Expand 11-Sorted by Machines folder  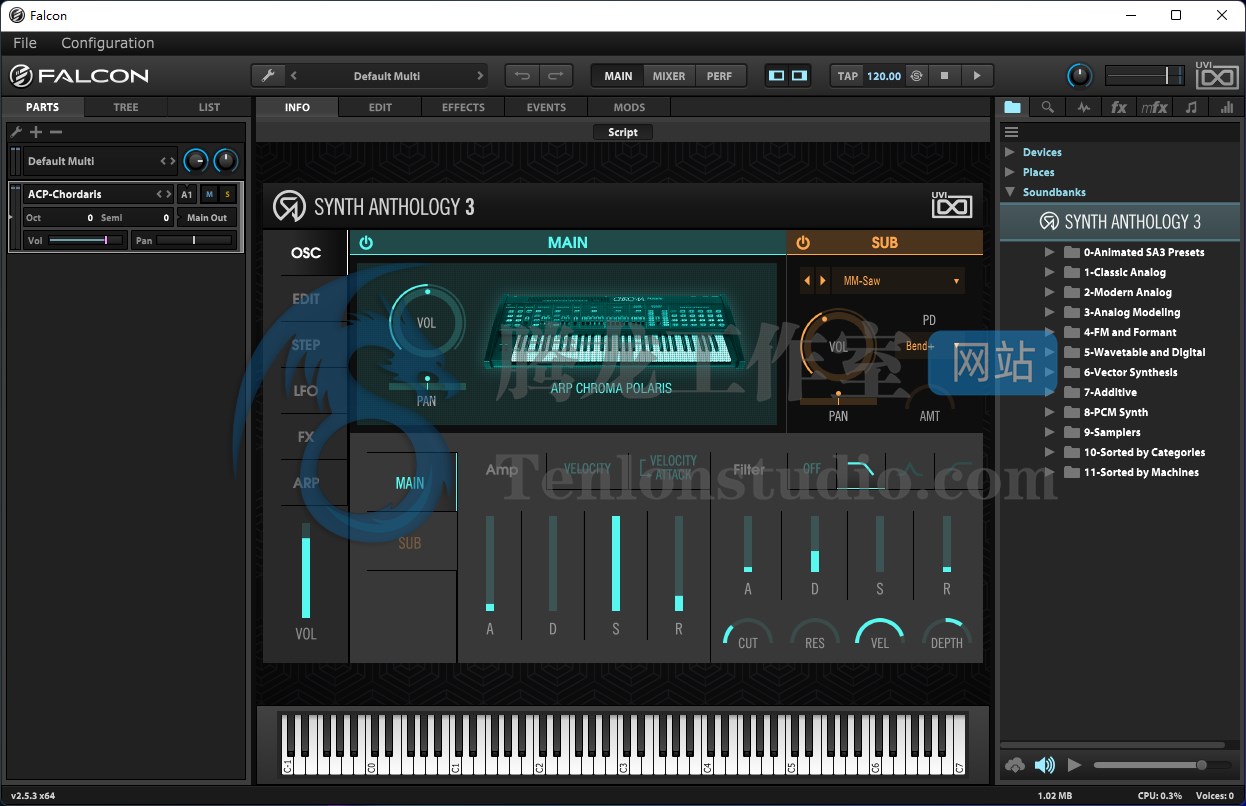[x=1050, y=472]
